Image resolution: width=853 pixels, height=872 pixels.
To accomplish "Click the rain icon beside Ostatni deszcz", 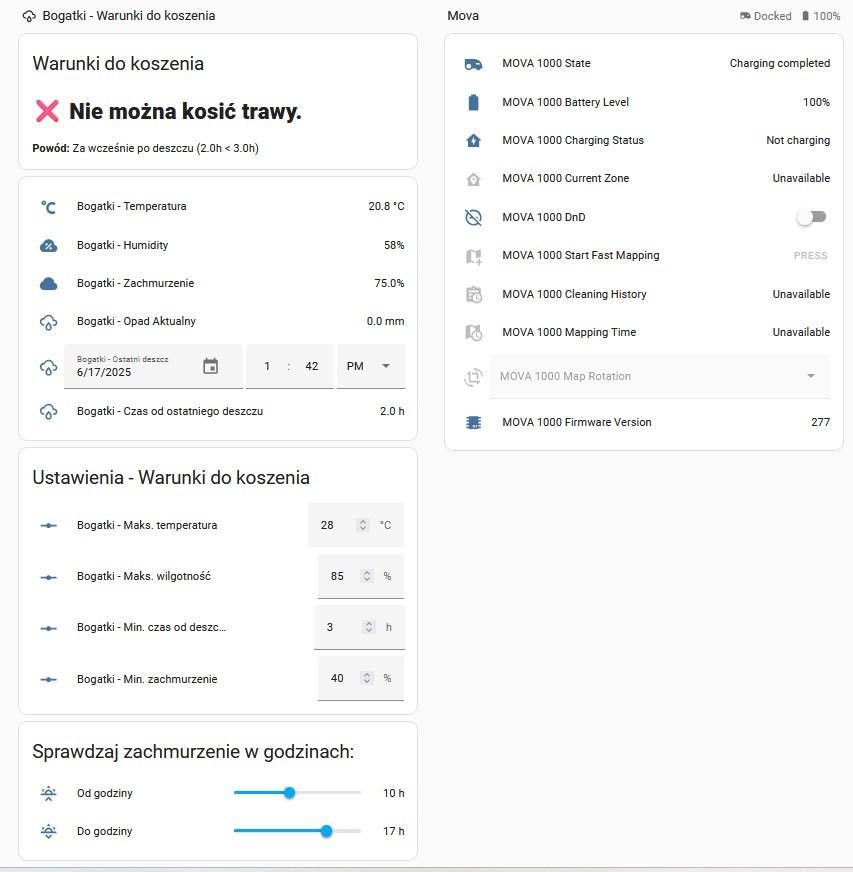I will (48, 367).
